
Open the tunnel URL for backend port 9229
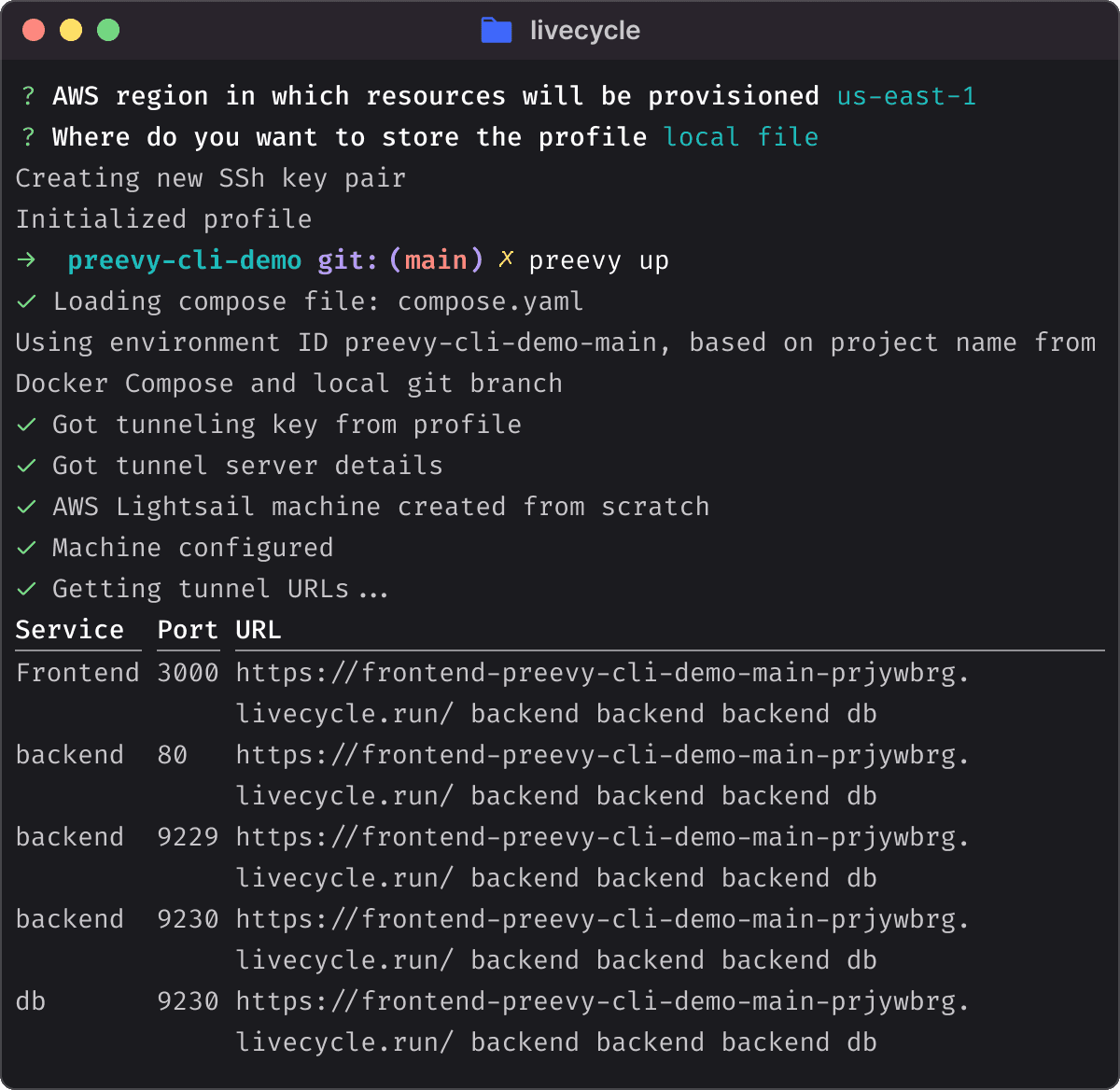tap(603, 858)
